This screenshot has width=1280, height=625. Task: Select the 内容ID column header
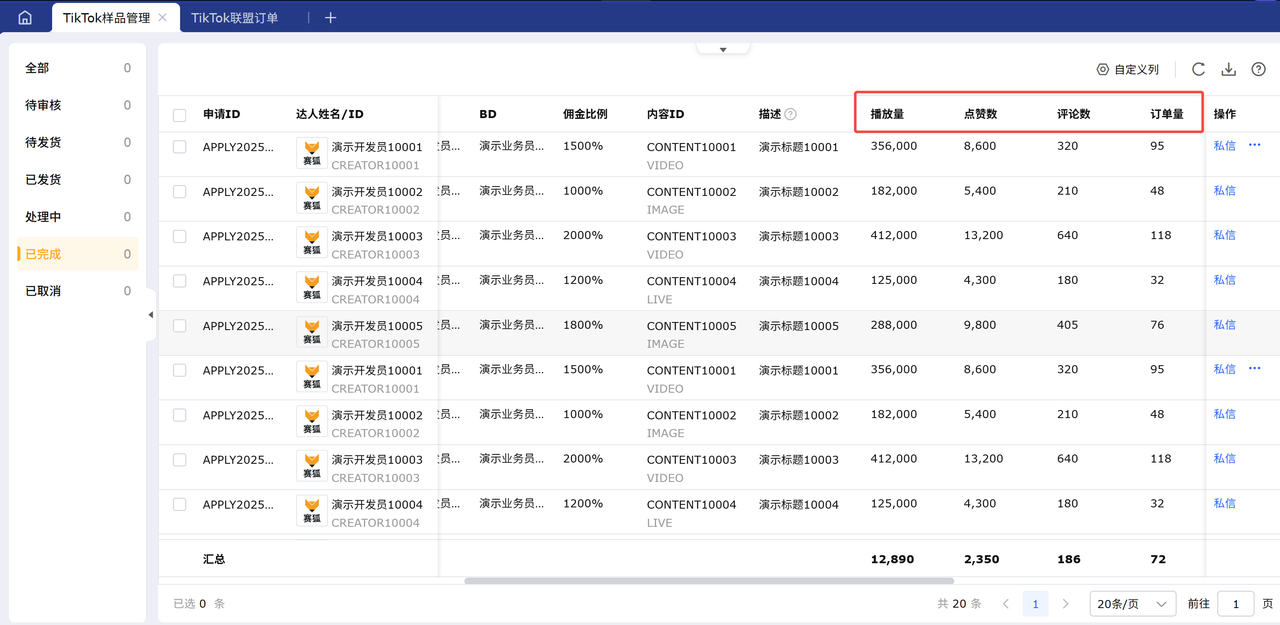[666, 114]
